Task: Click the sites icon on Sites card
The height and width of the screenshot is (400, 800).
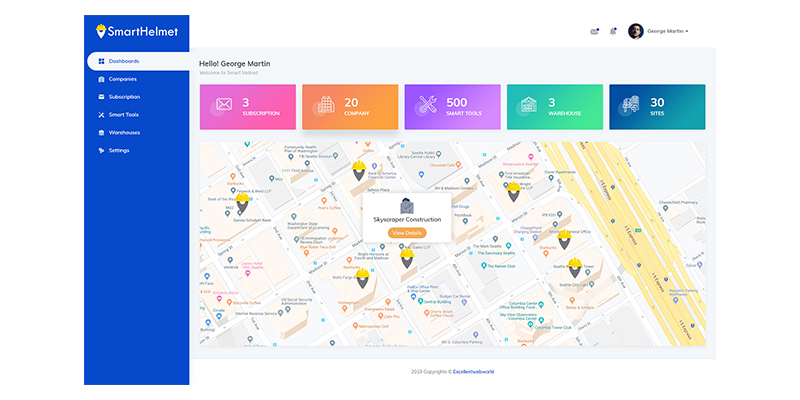Action: 631,104
